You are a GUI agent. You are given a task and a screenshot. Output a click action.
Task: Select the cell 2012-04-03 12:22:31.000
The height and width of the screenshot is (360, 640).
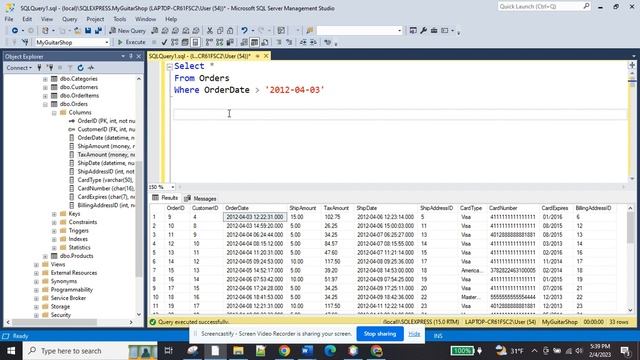click(255, 217)
